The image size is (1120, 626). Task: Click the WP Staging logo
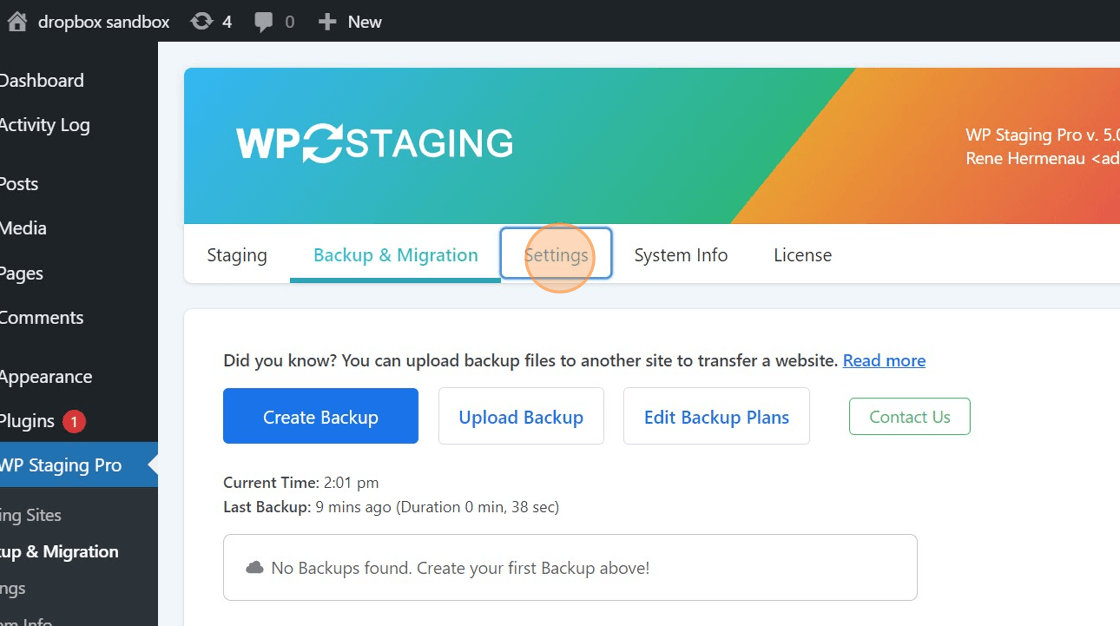[374, 144]
